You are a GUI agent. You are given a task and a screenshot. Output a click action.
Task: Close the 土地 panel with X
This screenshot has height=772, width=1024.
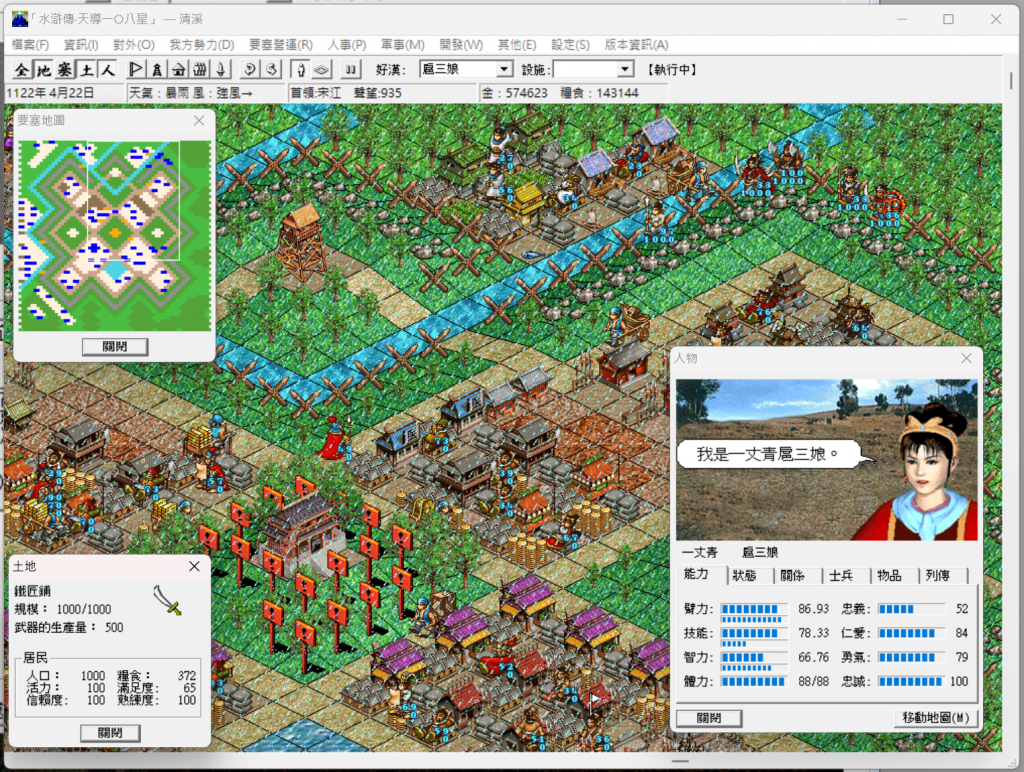[x=194, y=566]
